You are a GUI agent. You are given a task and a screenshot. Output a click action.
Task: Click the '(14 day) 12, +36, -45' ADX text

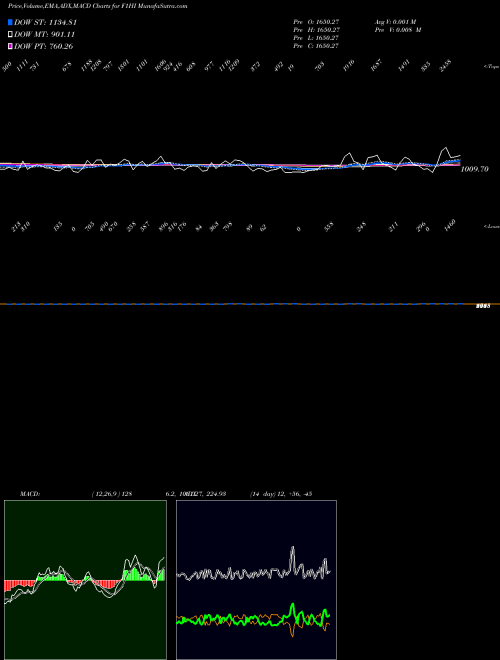pos(281,494)
